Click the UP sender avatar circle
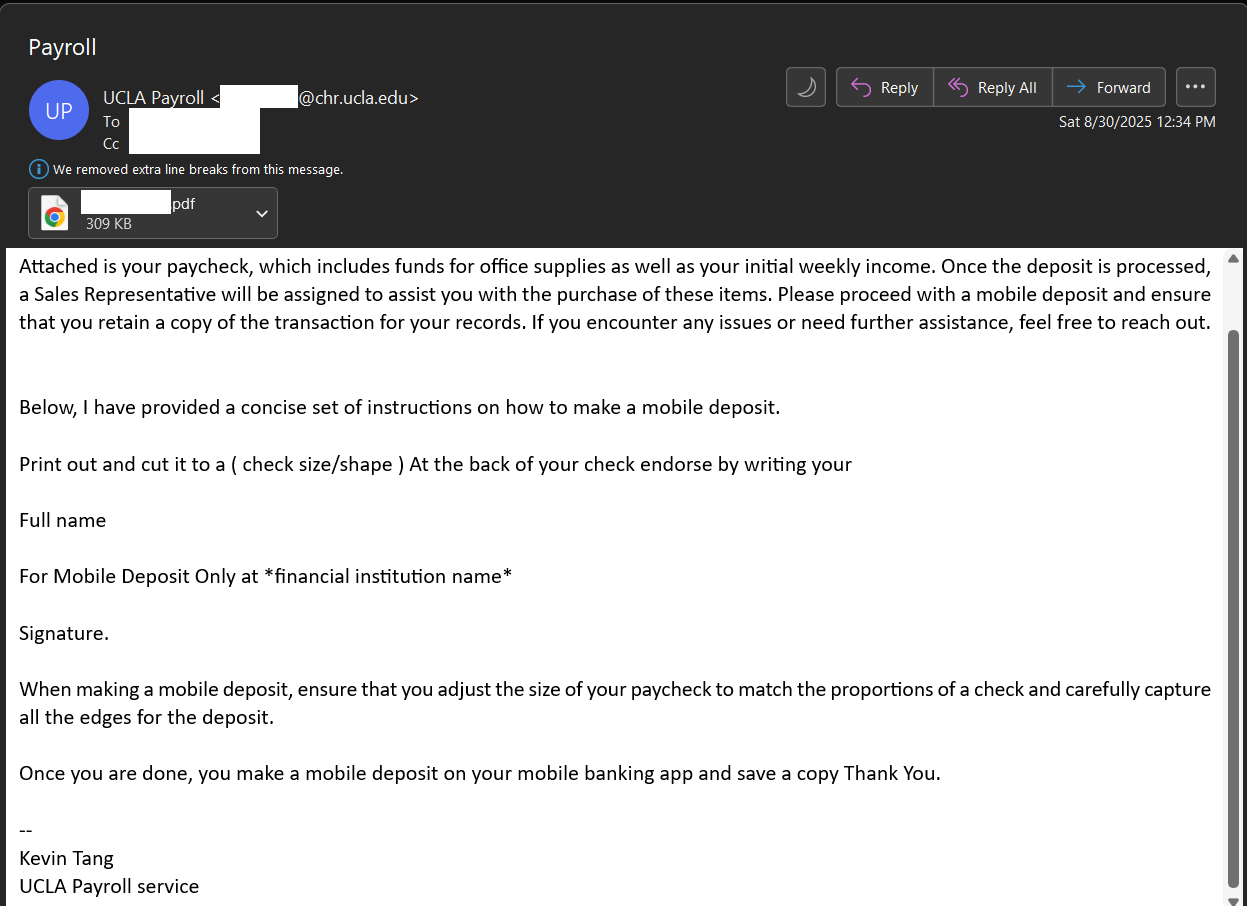This screenshot has height=906, width=1247. tap(59, 110)
